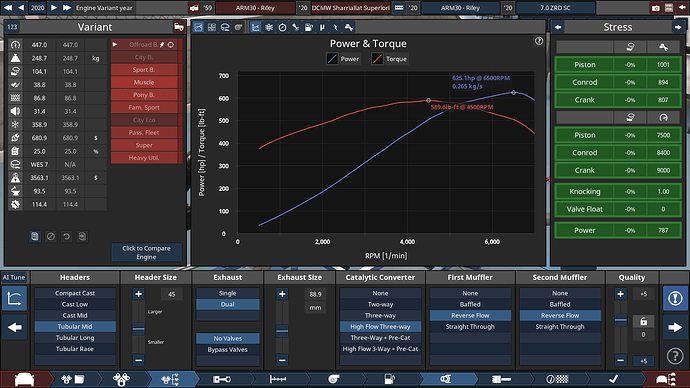Click the help question mark on graph
The image size is (690, 388).
(539, 41)
